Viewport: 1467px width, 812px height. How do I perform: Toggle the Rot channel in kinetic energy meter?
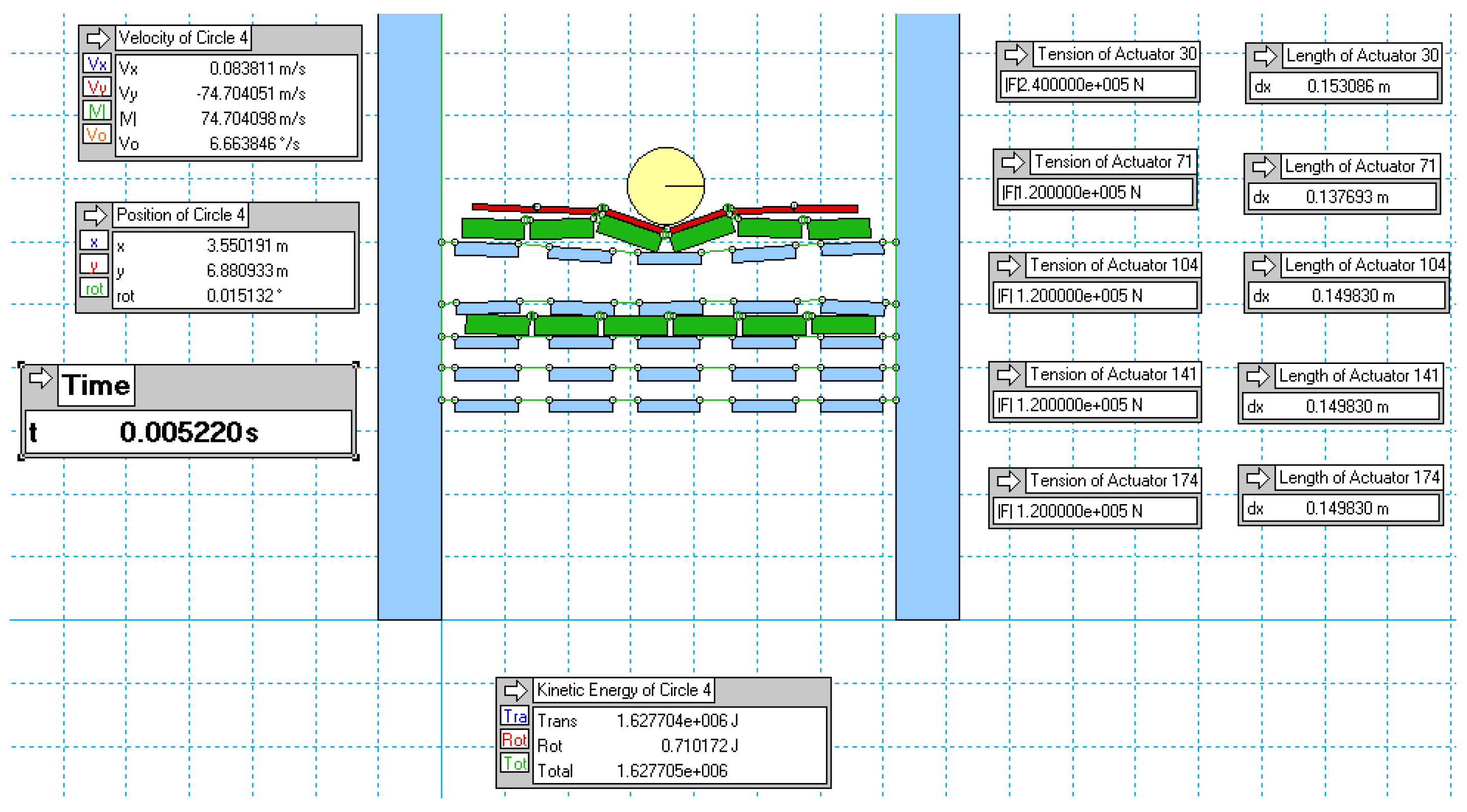click(515, 740)
